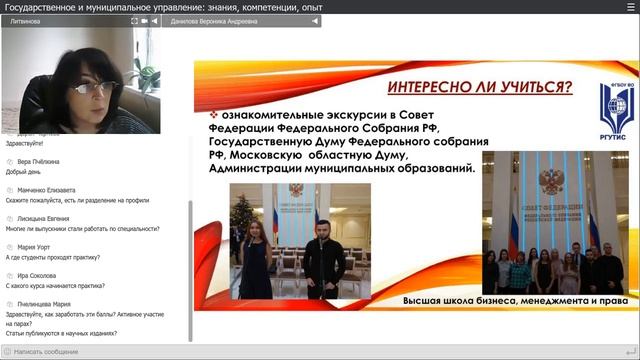
Task: Click the footer Высшая школа бизнеса, менеджмента и права
Action: (516, 301)
